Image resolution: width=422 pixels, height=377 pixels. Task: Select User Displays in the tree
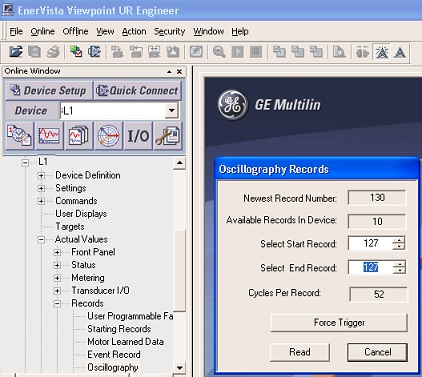click(x=81, y=214)
